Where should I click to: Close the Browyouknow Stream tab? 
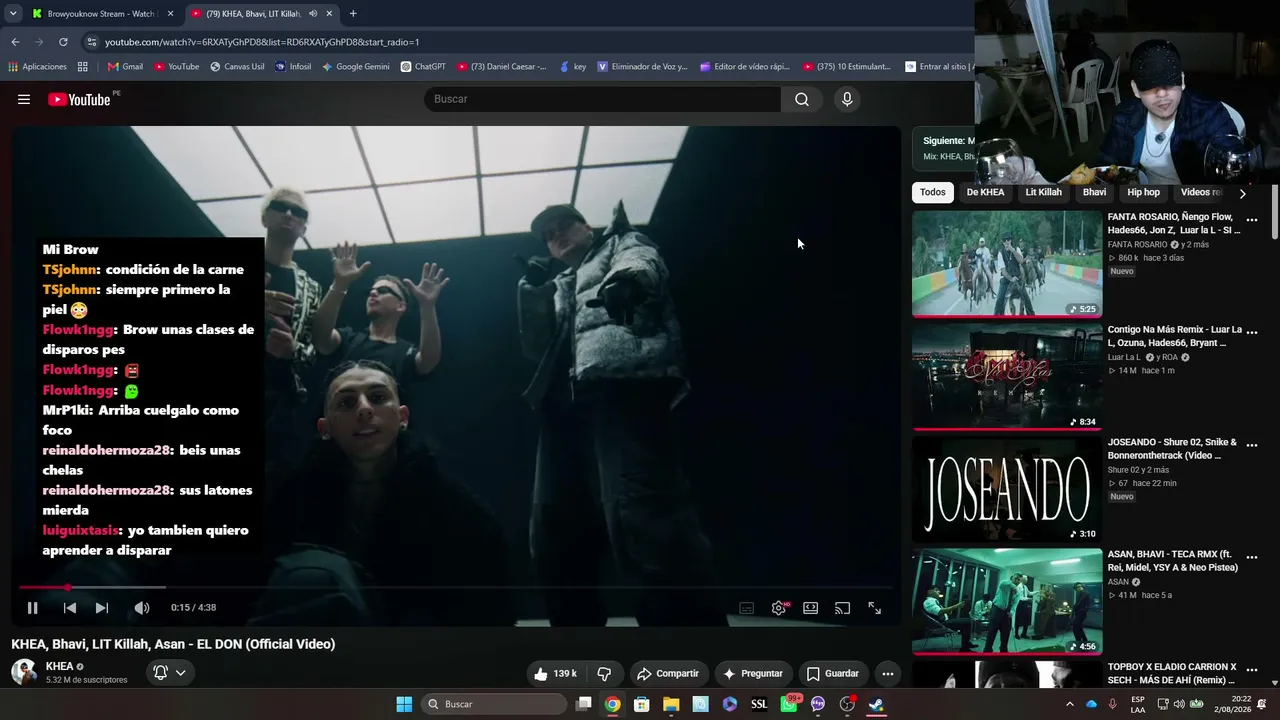coord(170,14)
